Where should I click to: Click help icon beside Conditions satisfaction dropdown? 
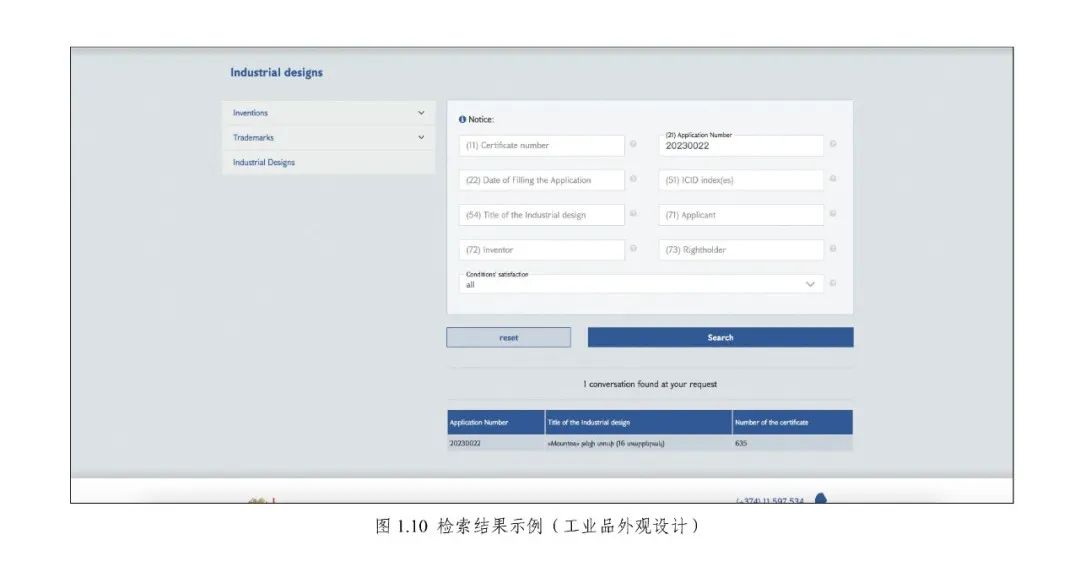(833, 284)
